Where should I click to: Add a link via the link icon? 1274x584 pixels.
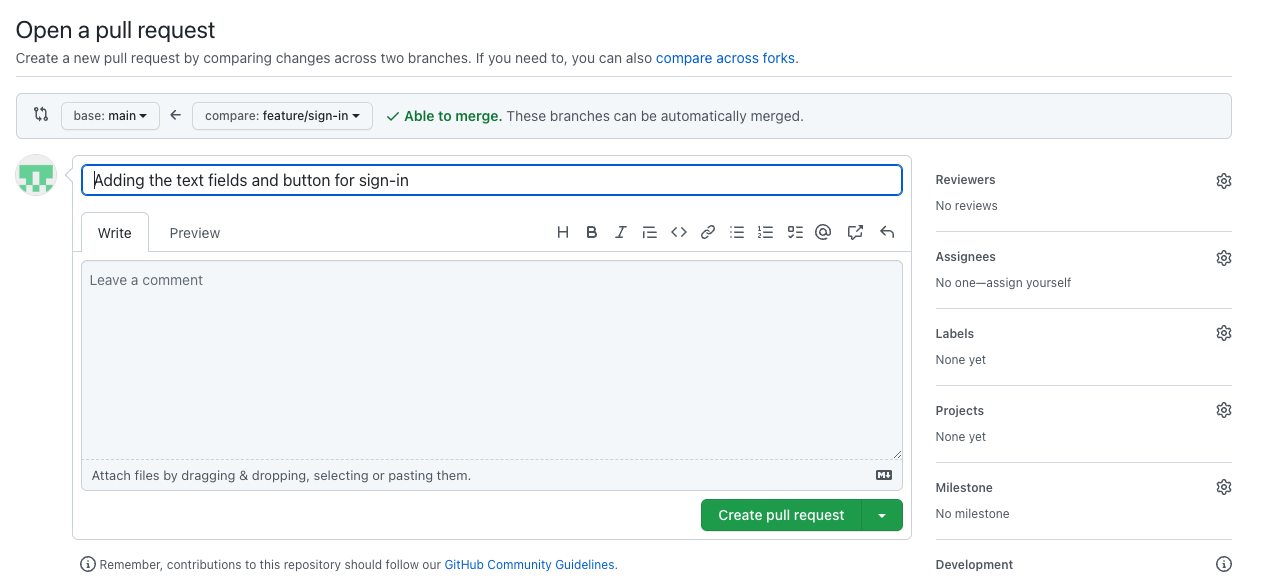[x=708, y=232]
